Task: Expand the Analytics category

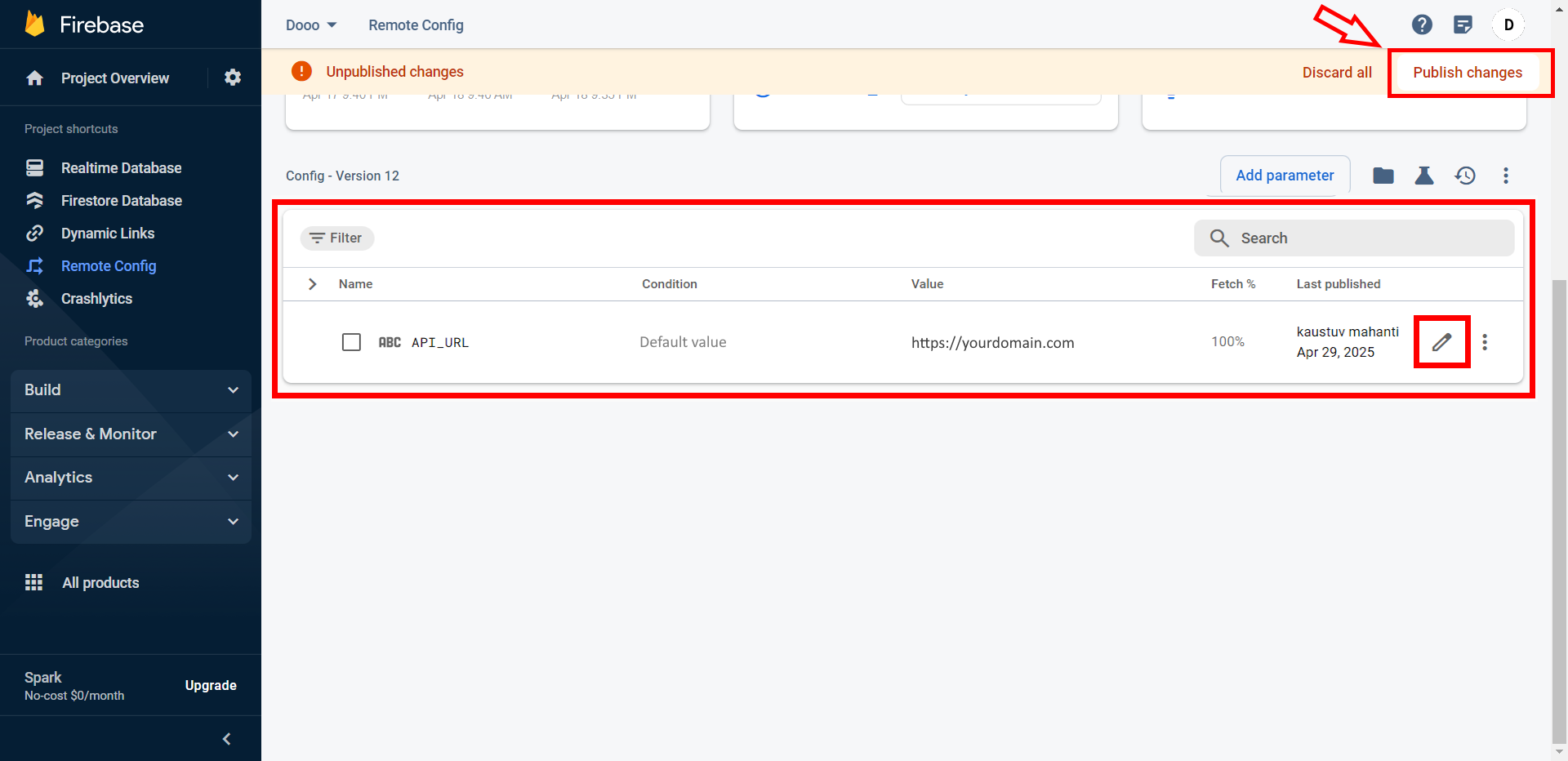Action: pyautogui.click(x=131, y=478)
